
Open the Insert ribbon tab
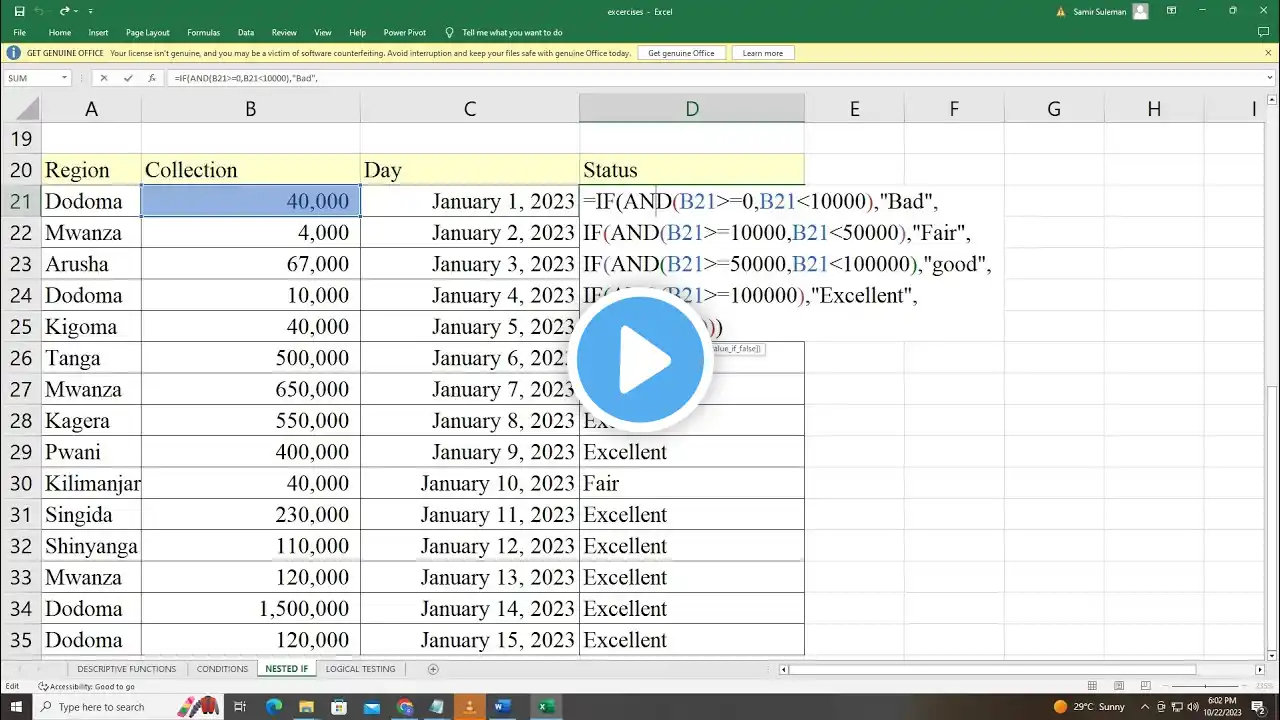pos(98,32)
